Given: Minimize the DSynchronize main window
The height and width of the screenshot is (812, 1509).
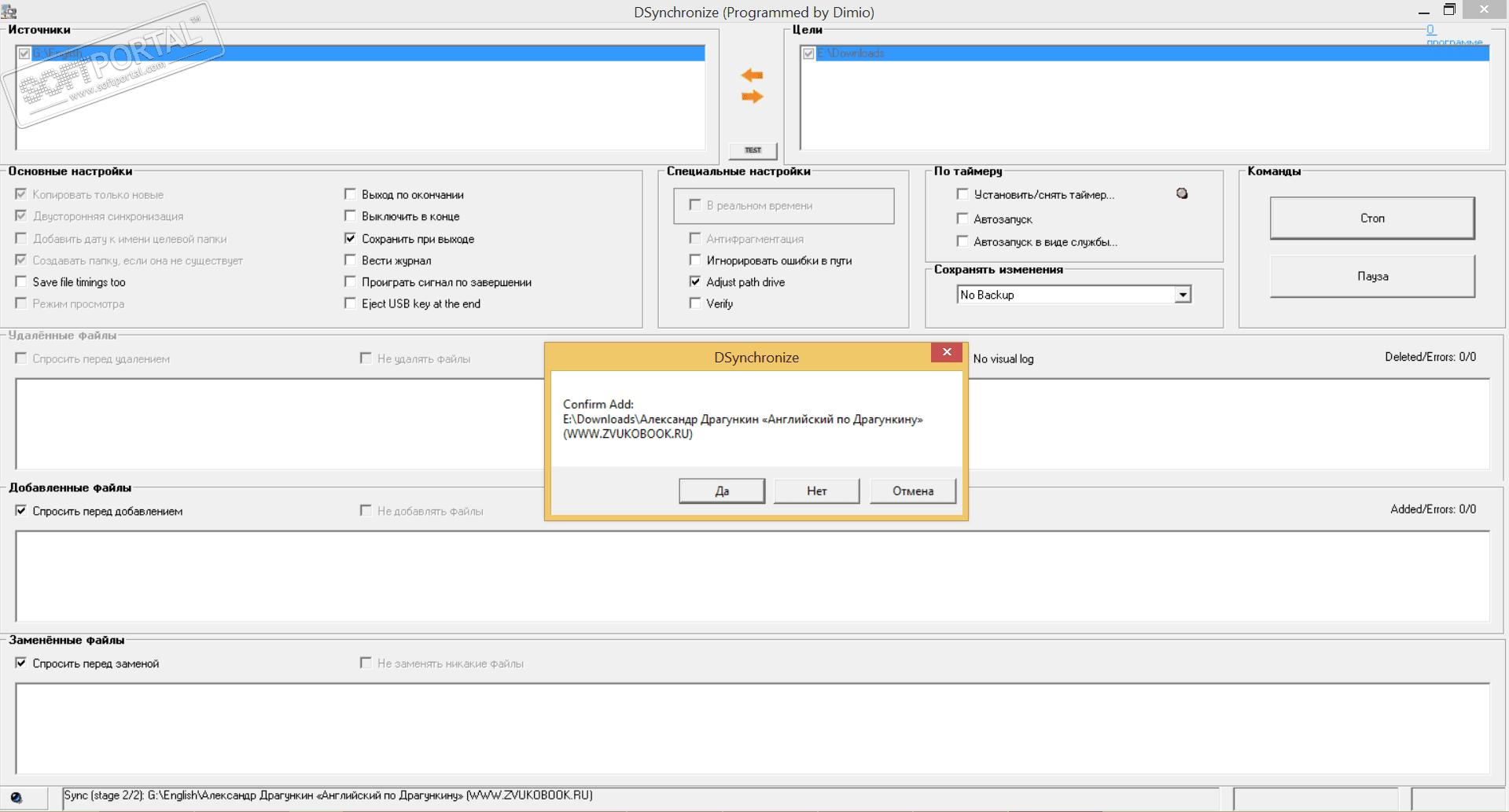Looking at the screenshot, I should [1424, 11].
